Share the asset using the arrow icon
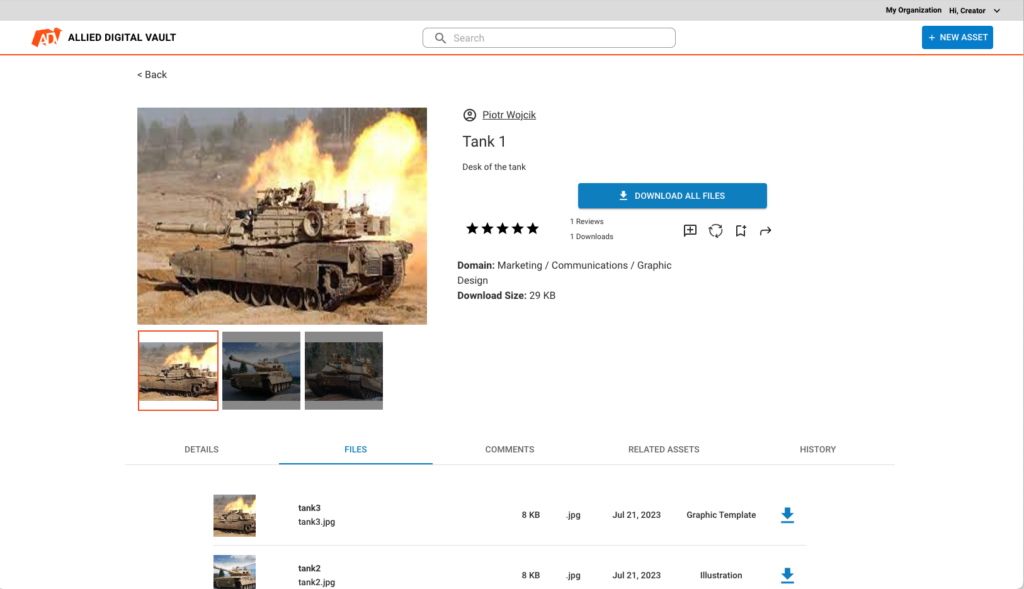This screenshot has height=589, width=1024. (x=766, y=231)
